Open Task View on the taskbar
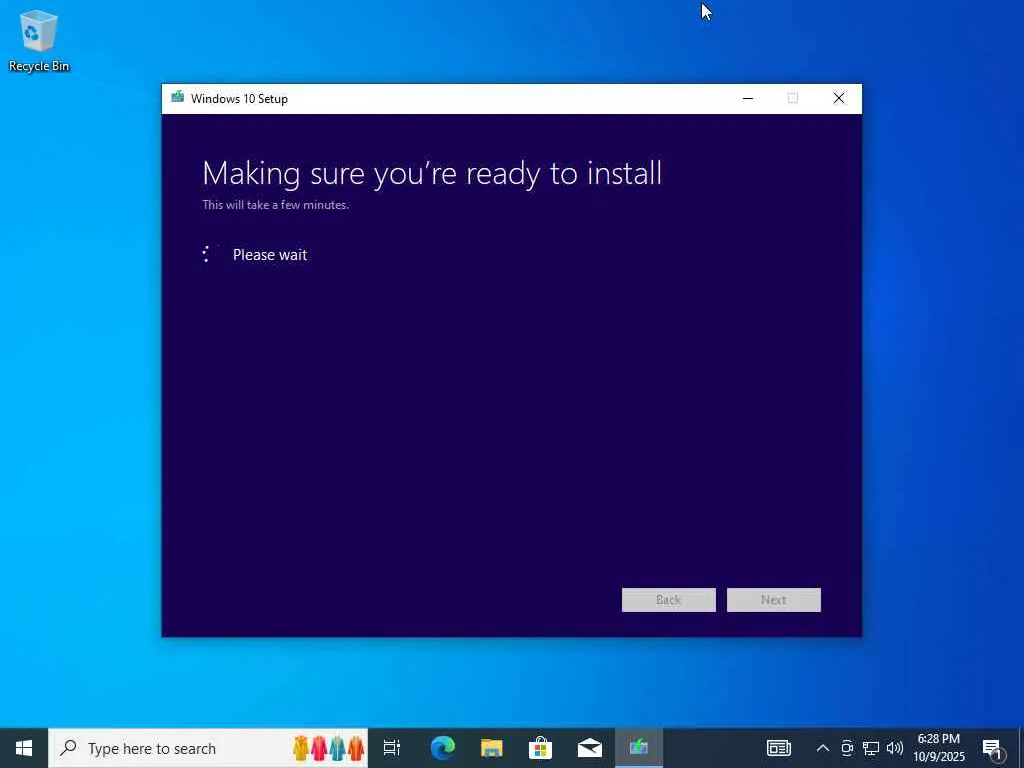1024x768 pixels. (x=392, y=748)
